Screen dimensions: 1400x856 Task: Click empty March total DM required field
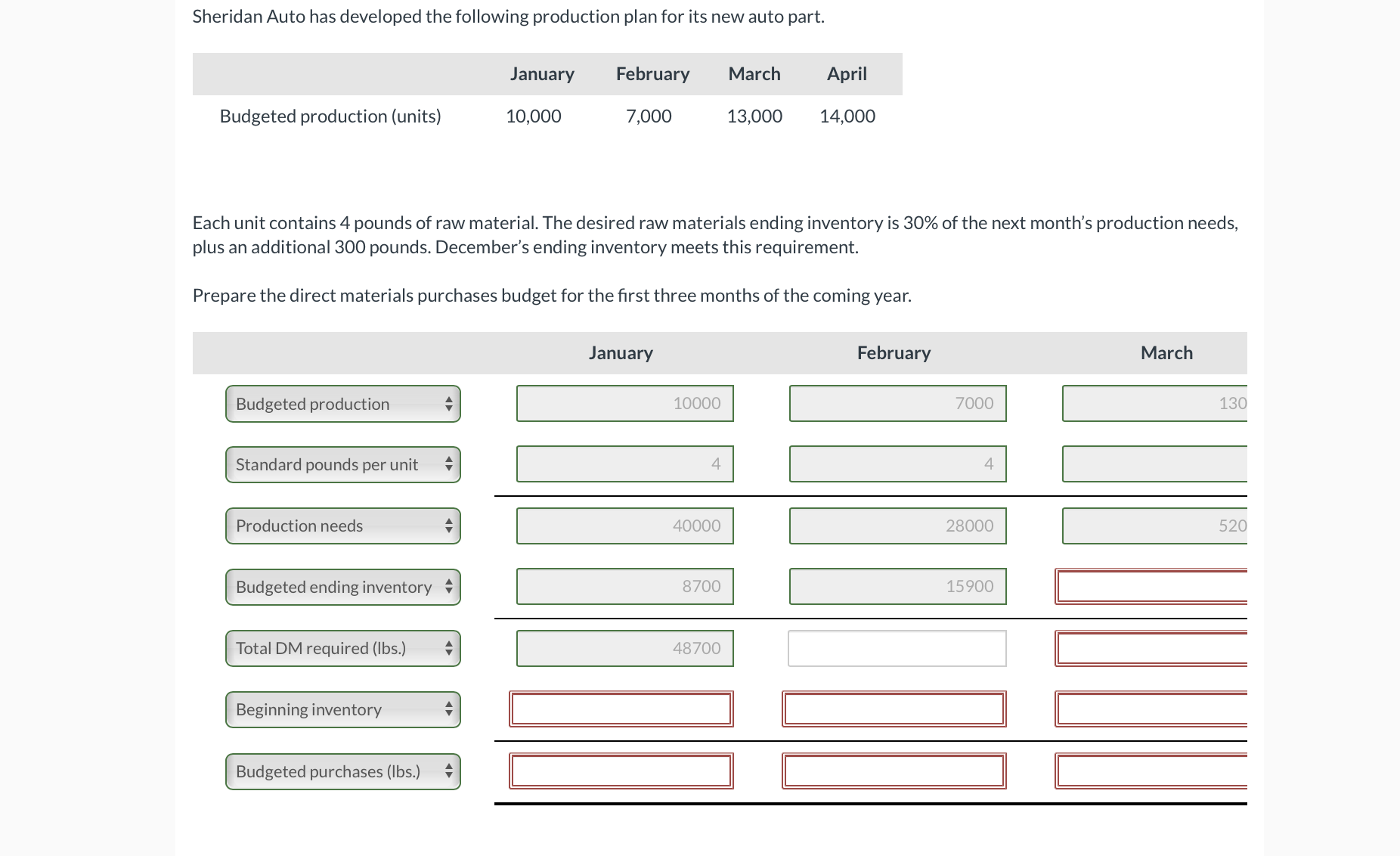coord(1151,648)
